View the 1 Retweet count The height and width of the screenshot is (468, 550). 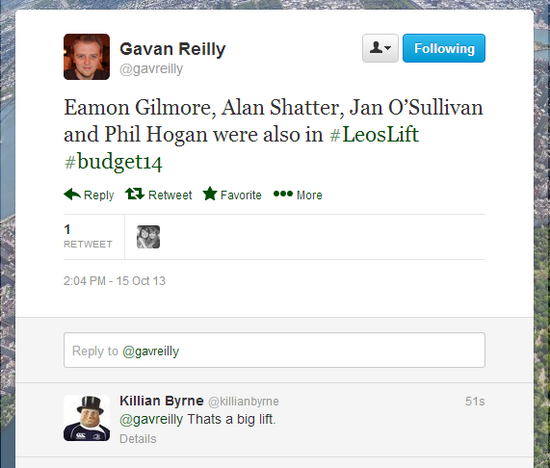88,236
